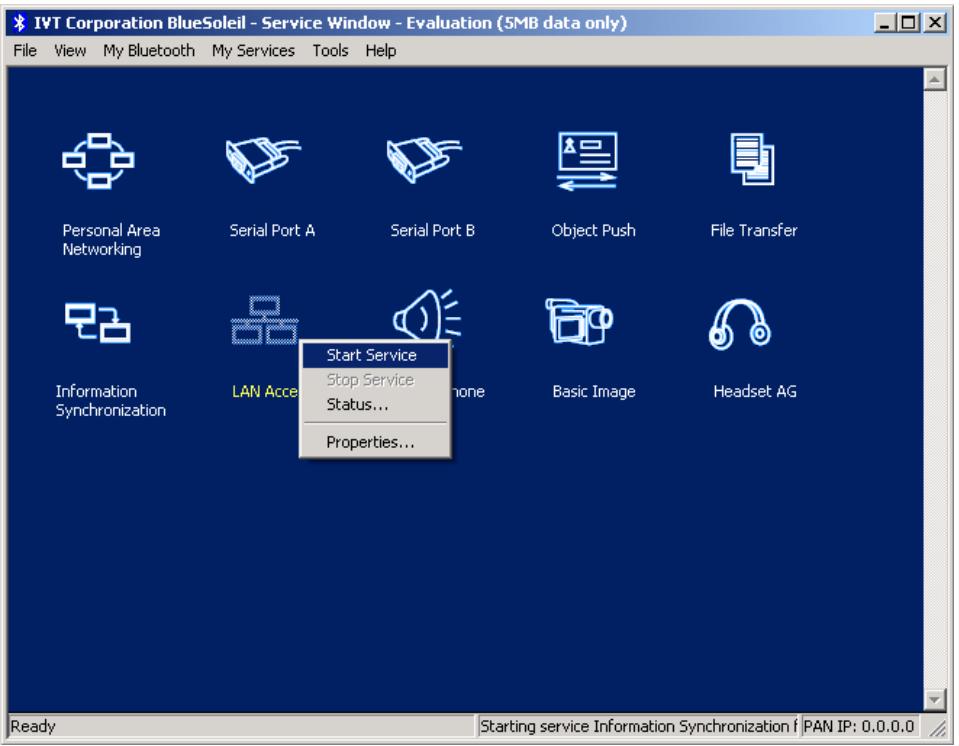This screenshot has width=959, height=746.
Task: Click the Headset AG label
Action: [x=755, y=391]
